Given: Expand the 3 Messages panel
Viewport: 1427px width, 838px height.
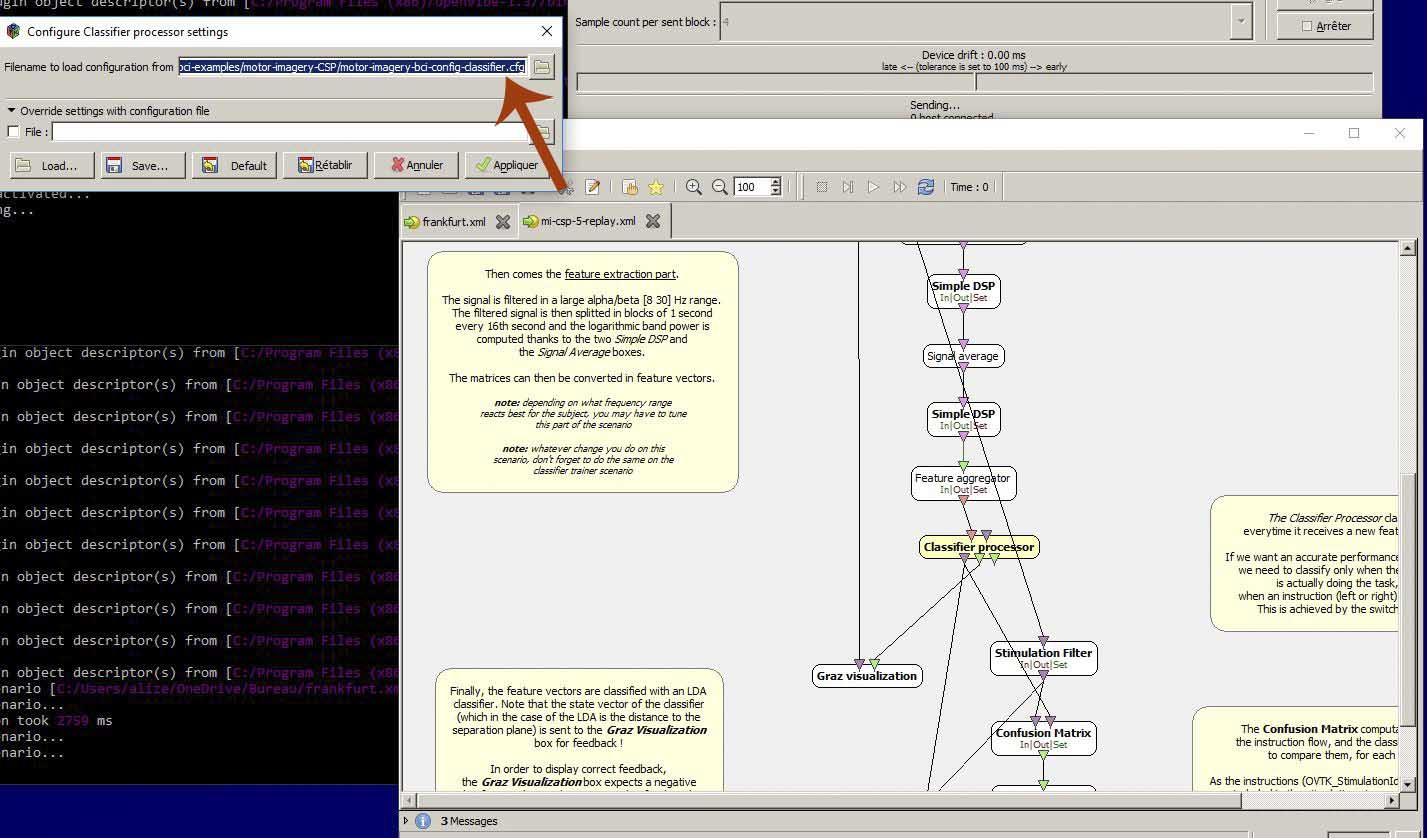Looking at the screenshot, I should point(406,821).
